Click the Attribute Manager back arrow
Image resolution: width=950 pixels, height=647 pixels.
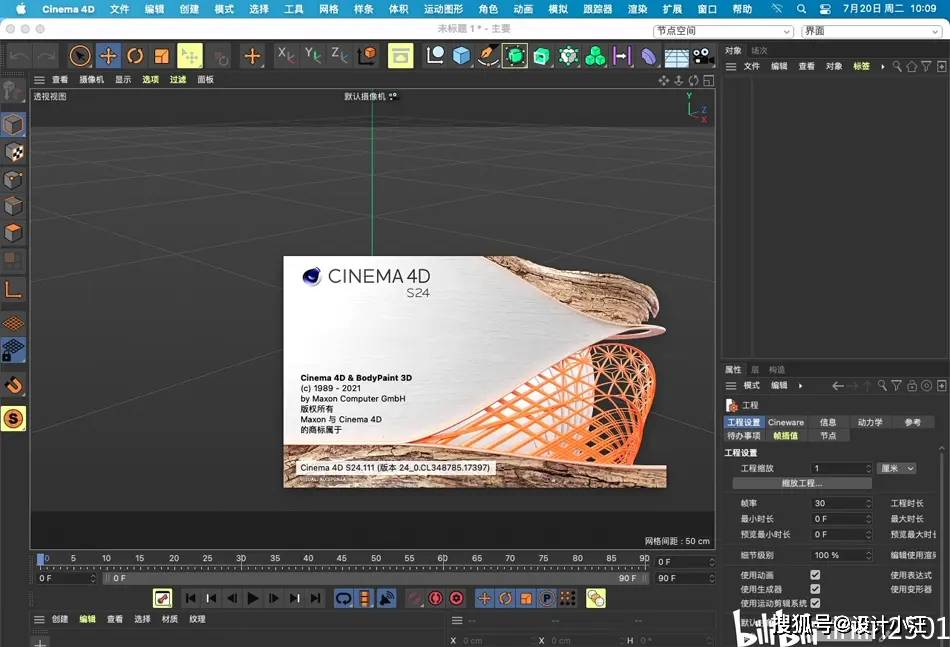[x=838, y=386]
